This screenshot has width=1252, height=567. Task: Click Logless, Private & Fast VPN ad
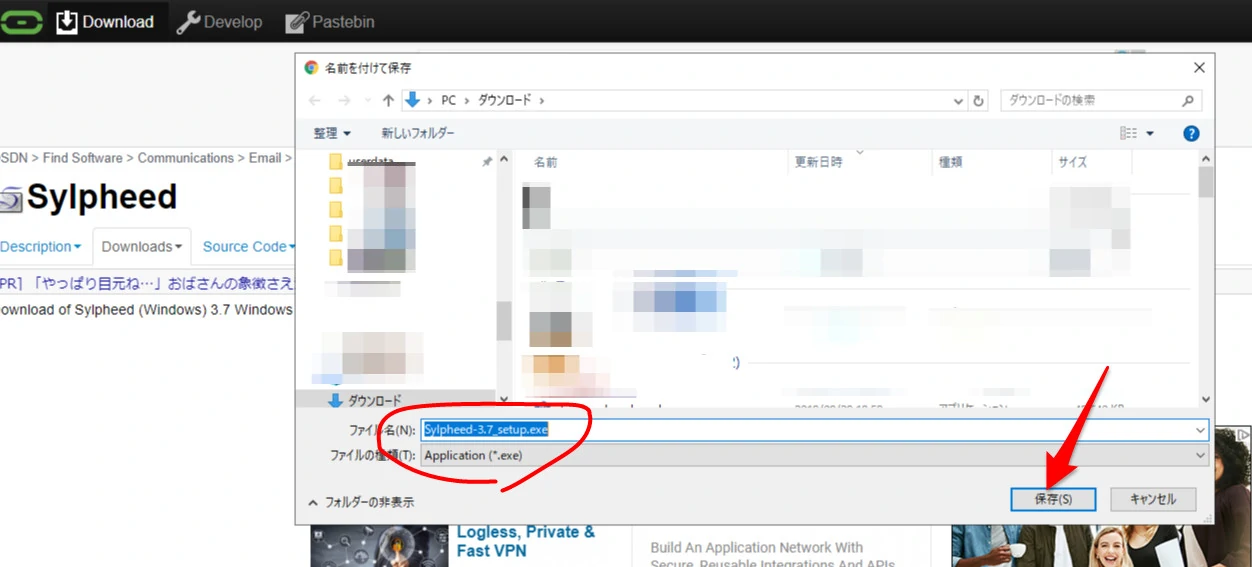(526, 541)
